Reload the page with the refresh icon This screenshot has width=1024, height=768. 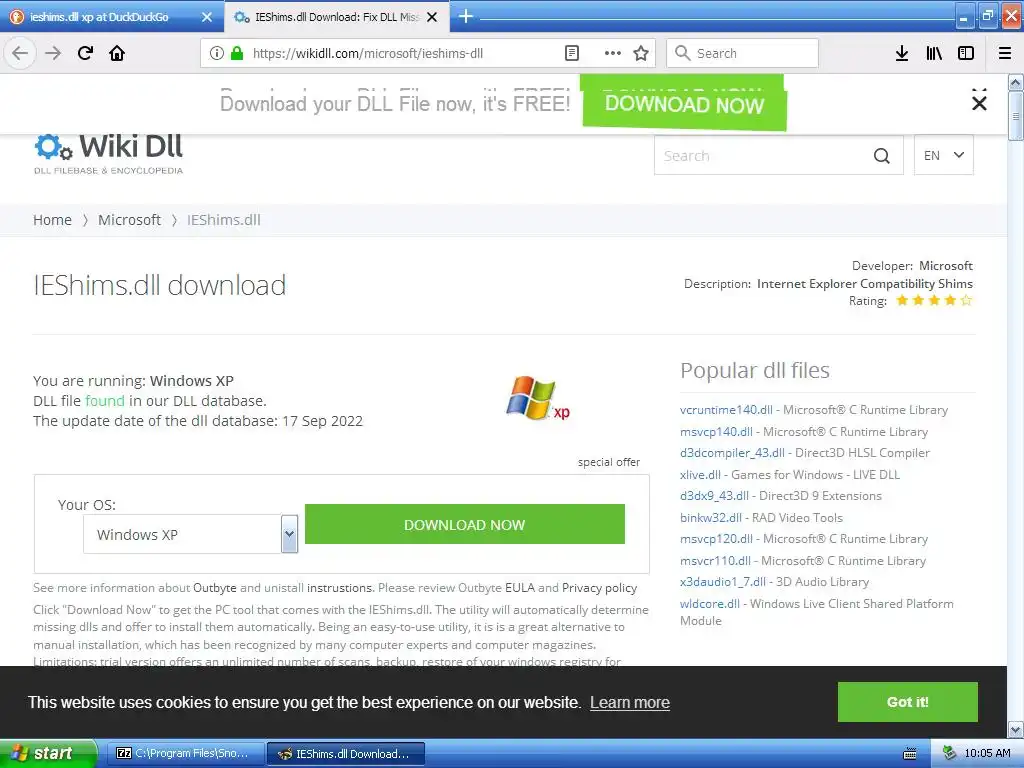(x=85, y=53)
